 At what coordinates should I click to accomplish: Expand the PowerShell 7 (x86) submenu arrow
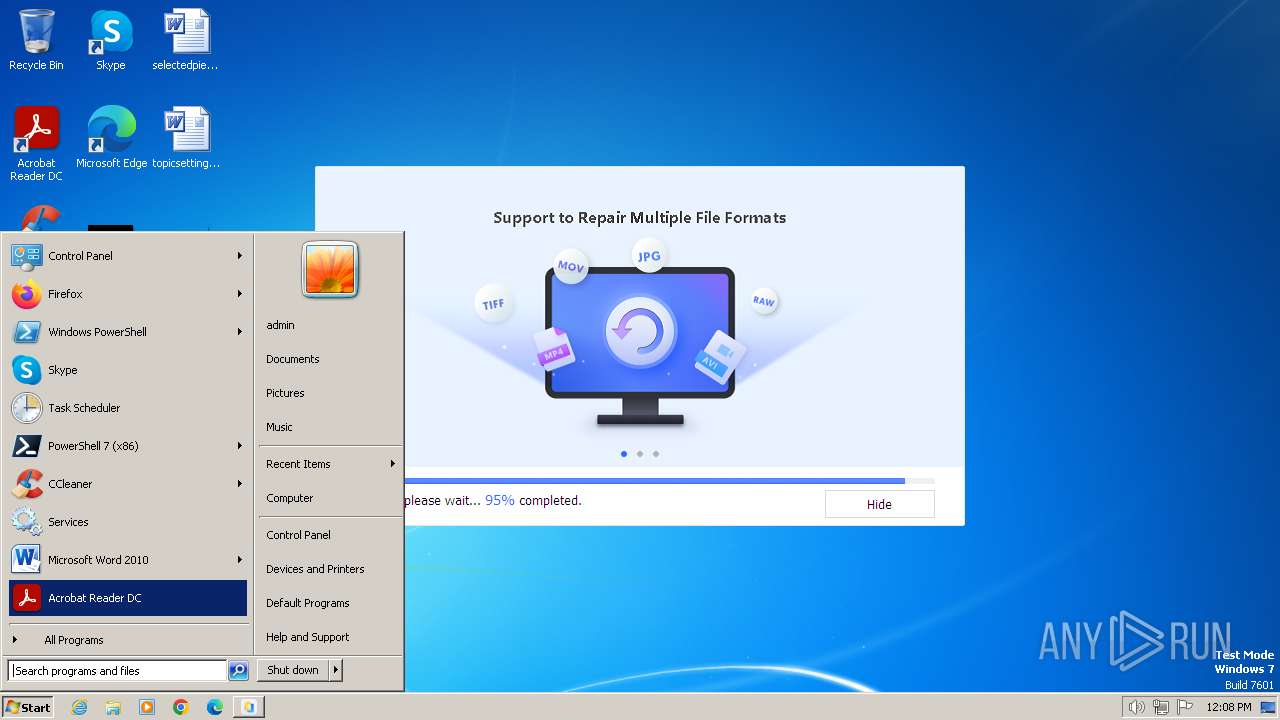coord(240,446)
